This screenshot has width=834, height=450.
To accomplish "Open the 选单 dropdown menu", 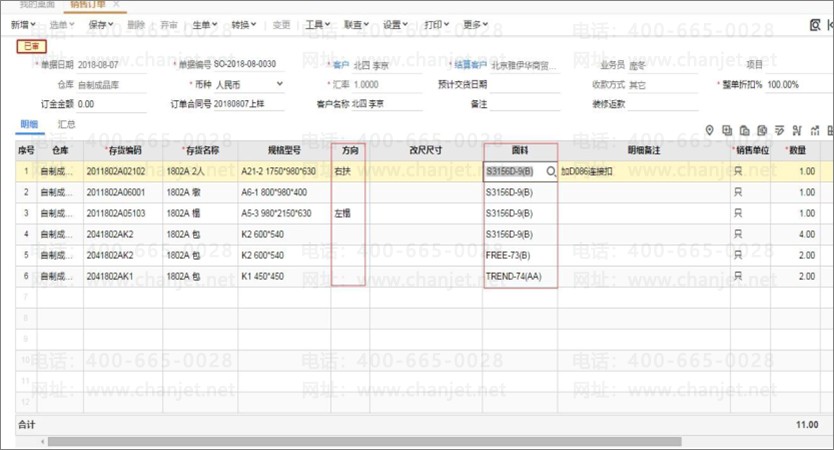I will pos(62,24).
